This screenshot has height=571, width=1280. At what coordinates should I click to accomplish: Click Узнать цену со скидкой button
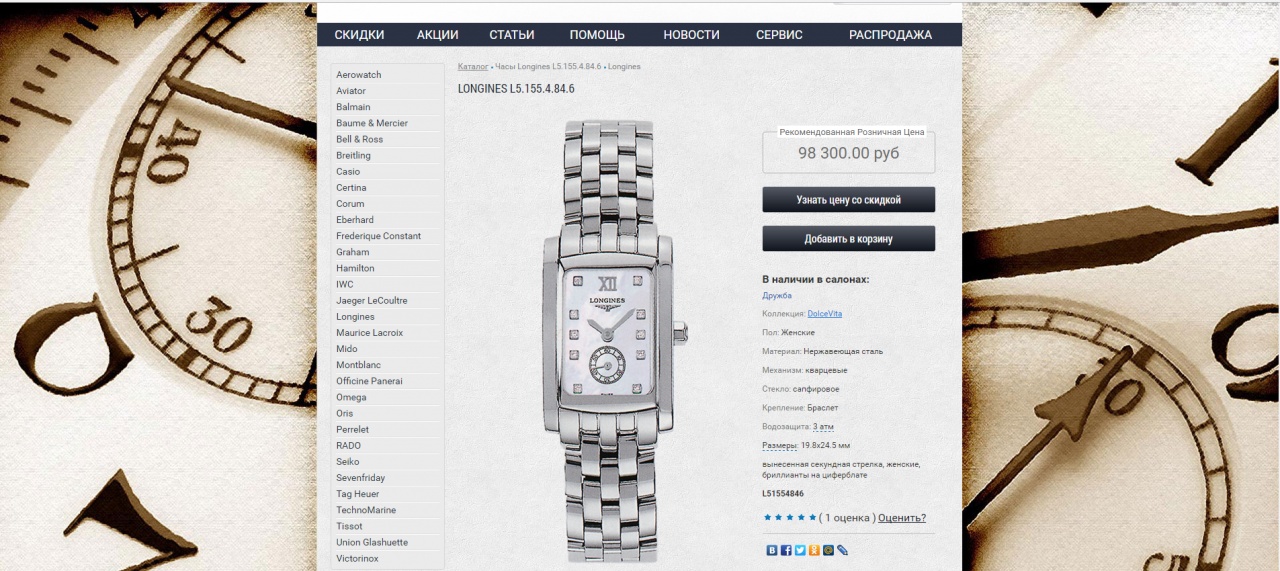(848, 200)
